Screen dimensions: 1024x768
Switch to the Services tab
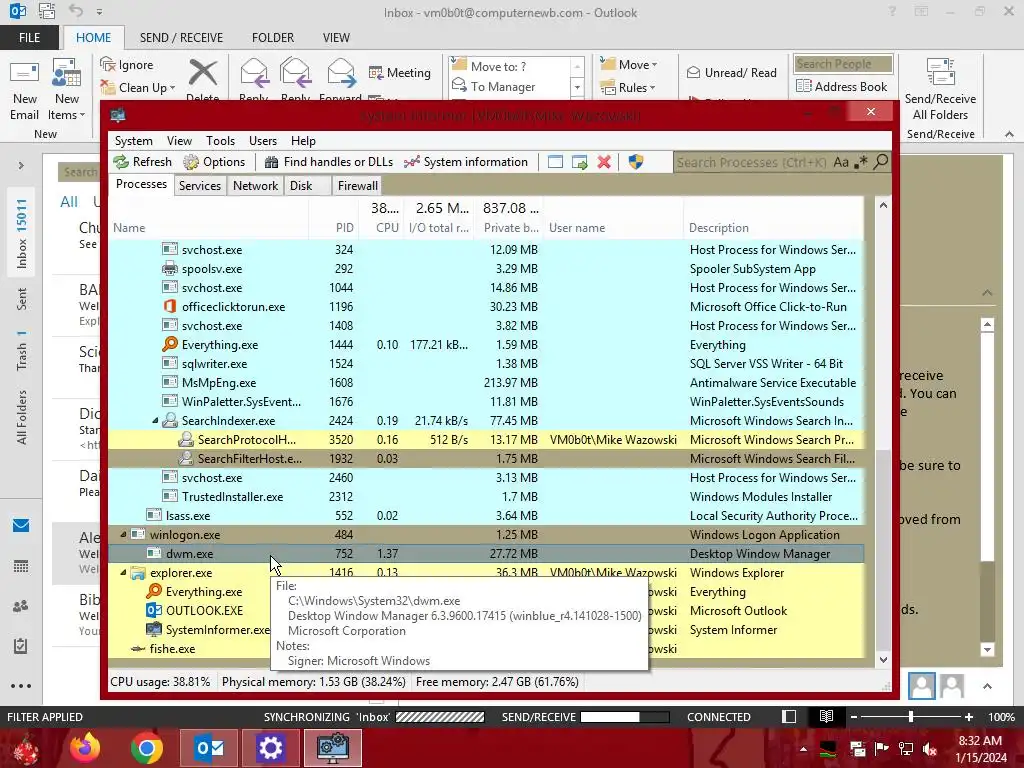tap(200, 185)
